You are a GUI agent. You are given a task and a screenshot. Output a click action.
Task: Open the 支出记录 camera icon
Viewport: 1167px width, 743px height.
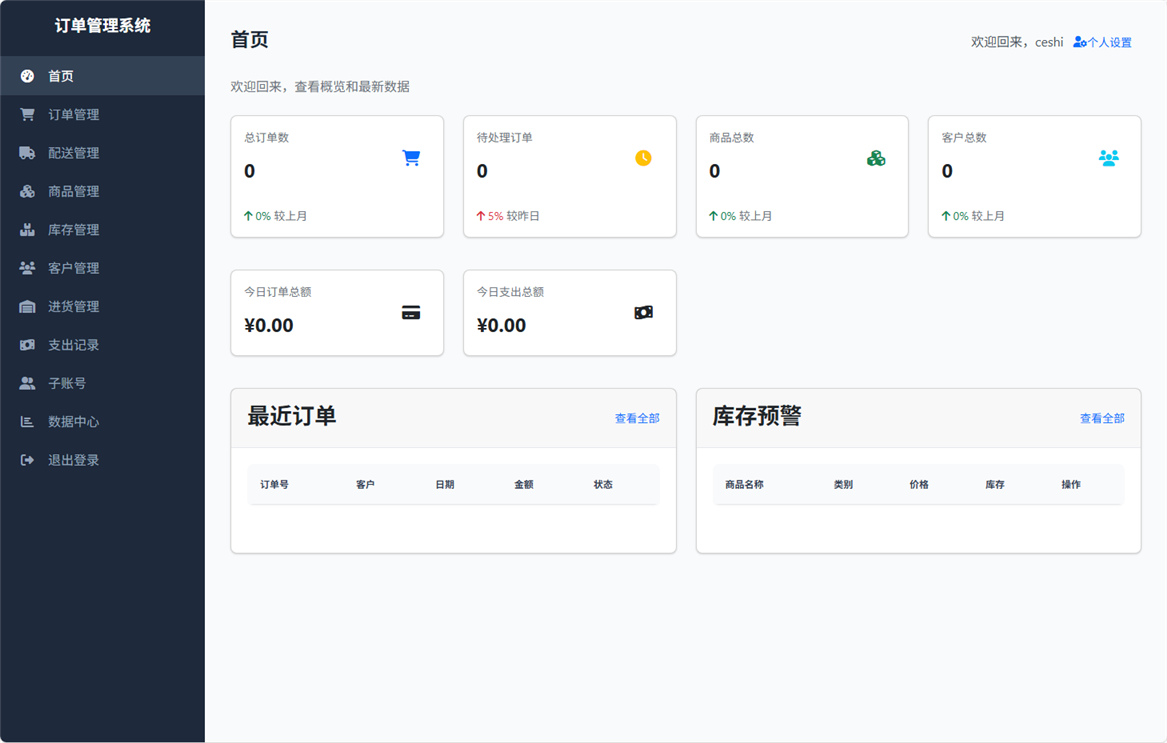[x=28, y=344]
